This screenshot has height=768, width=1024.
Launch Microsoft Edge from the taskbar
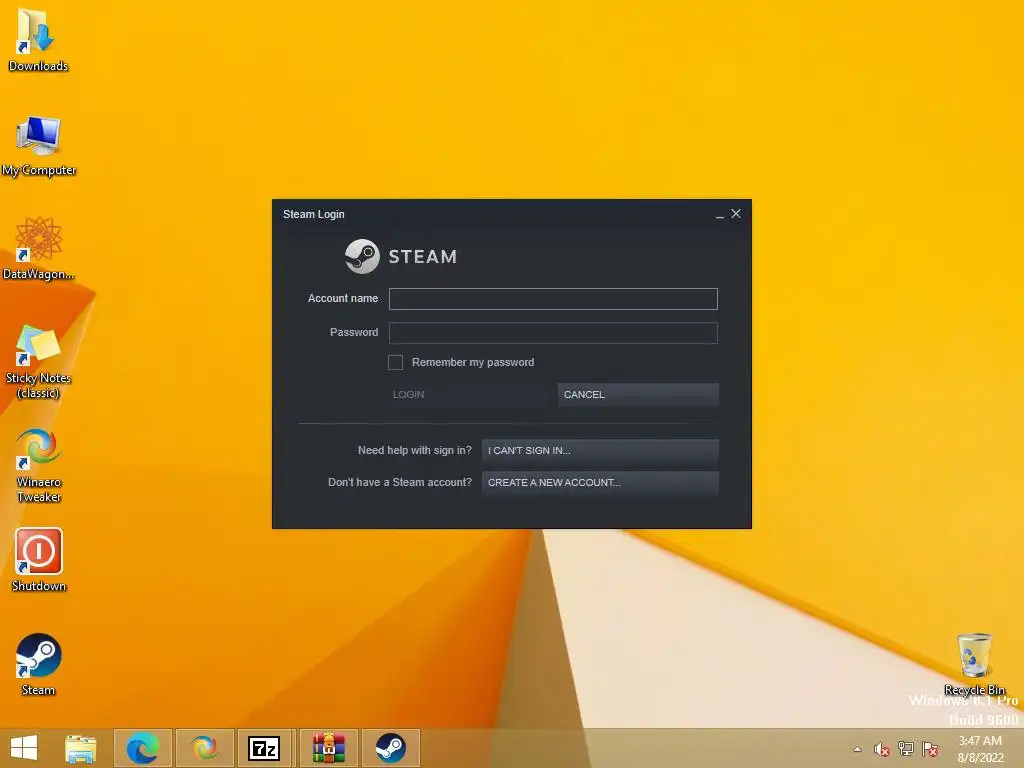142,748
